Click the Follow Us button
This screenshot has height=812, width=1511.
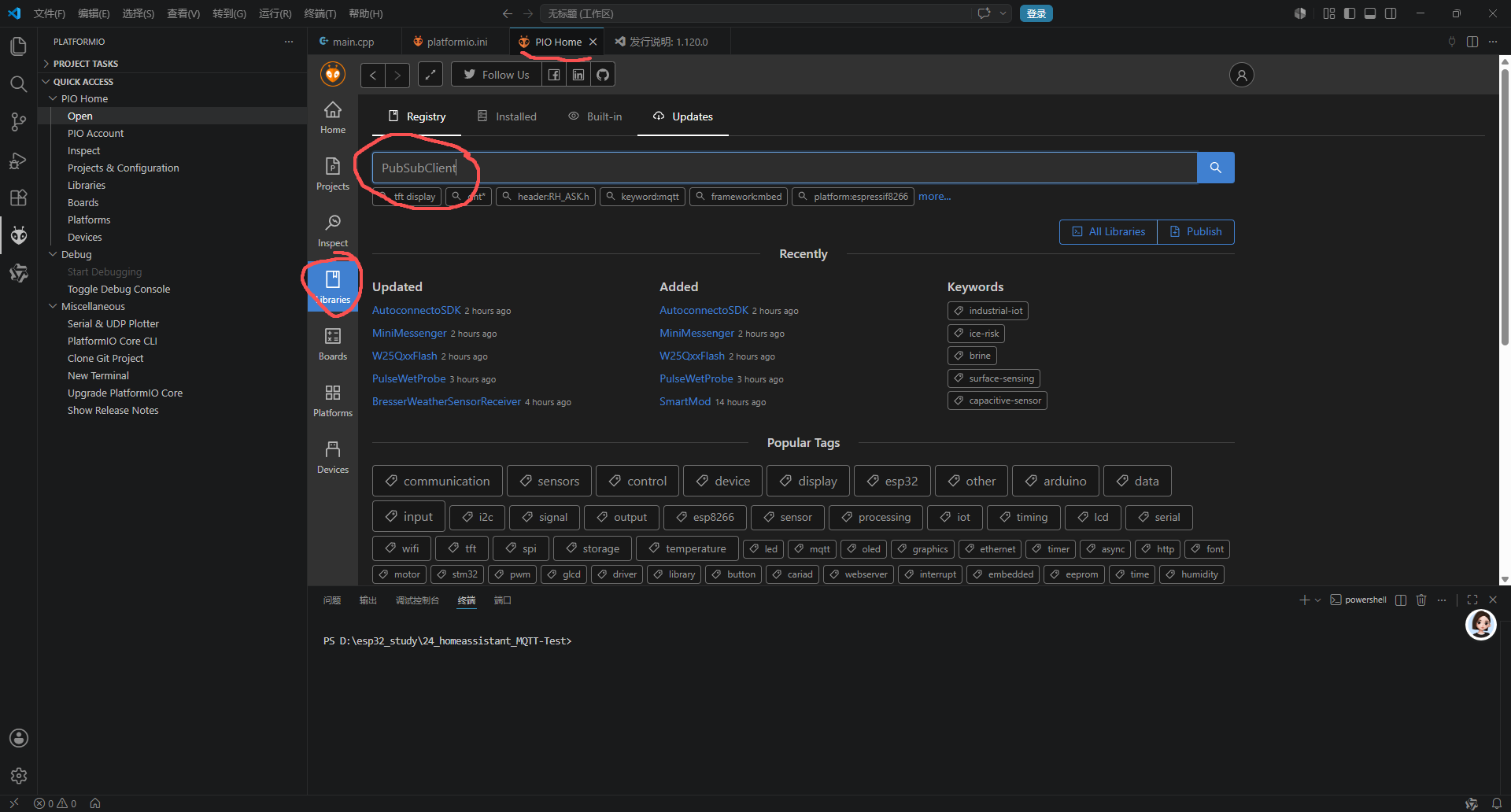[x=497, y=75]
